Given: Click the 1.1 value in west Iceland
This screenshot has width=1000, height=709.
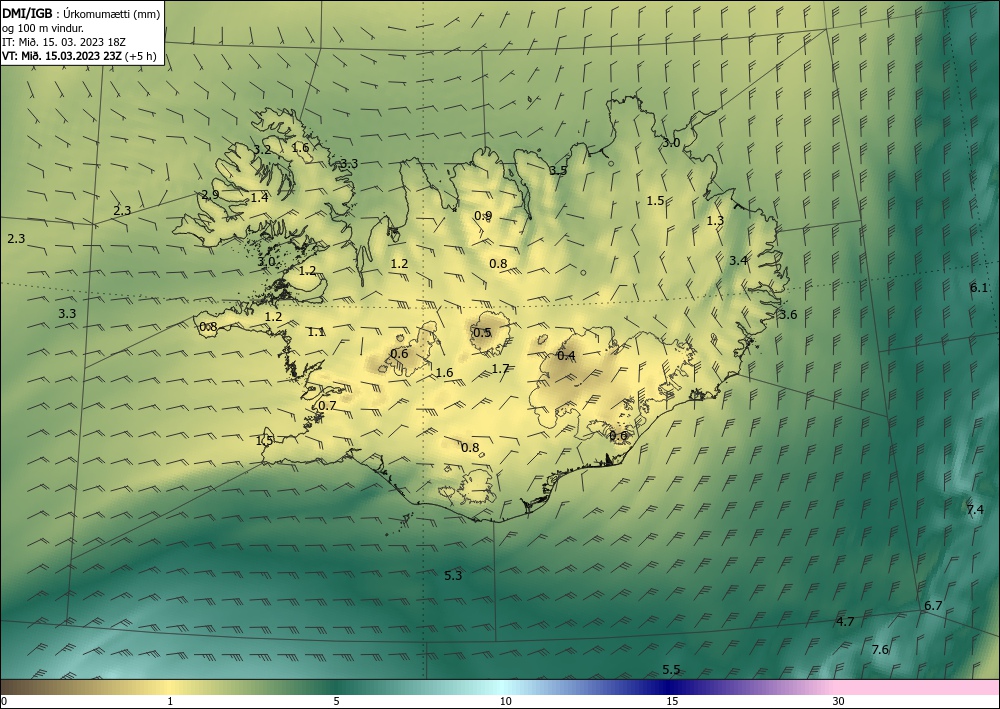Looking at the screenshot, I should (x=316, y=332).
